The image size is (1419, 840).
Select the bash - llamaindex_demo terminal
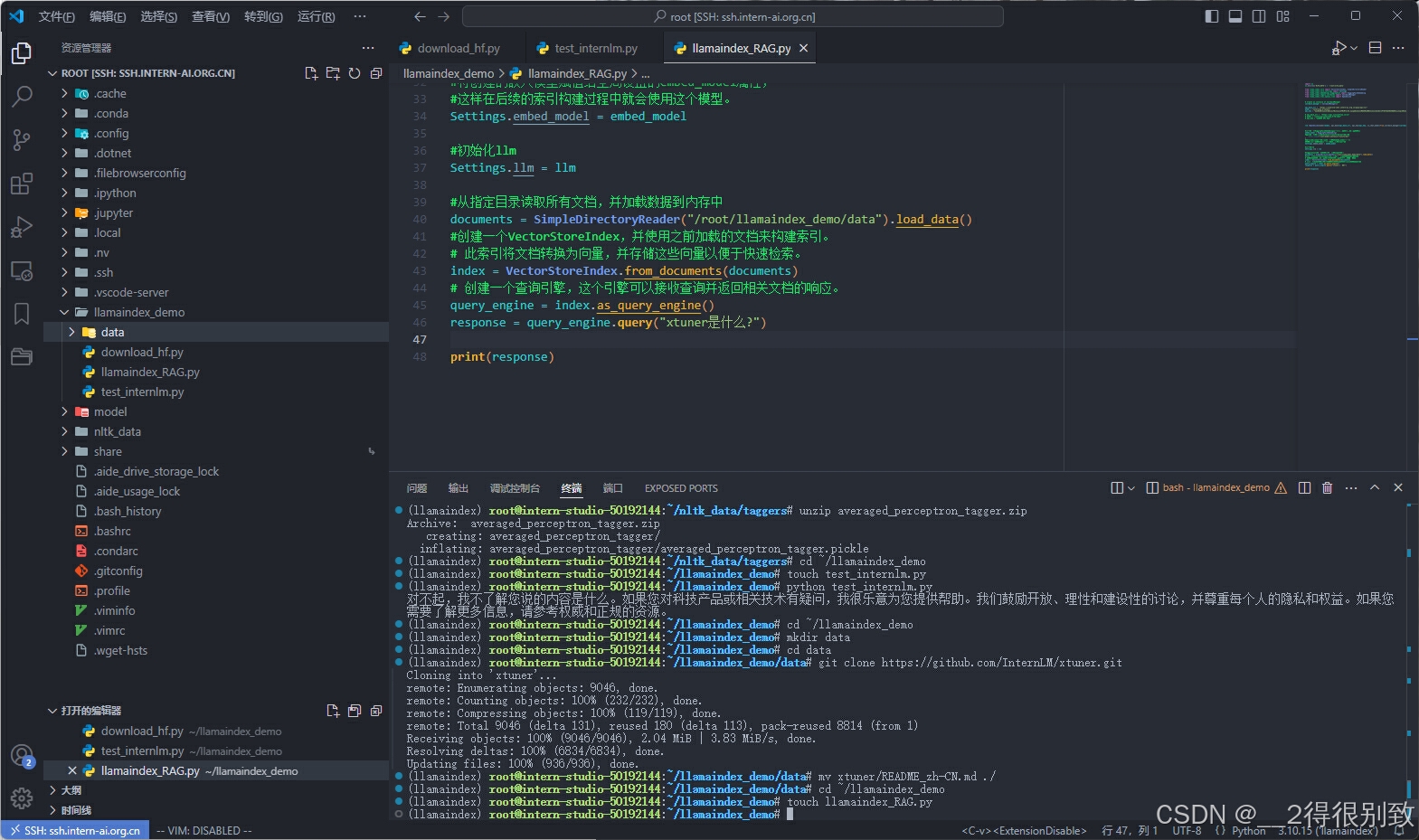(1216, 487)
